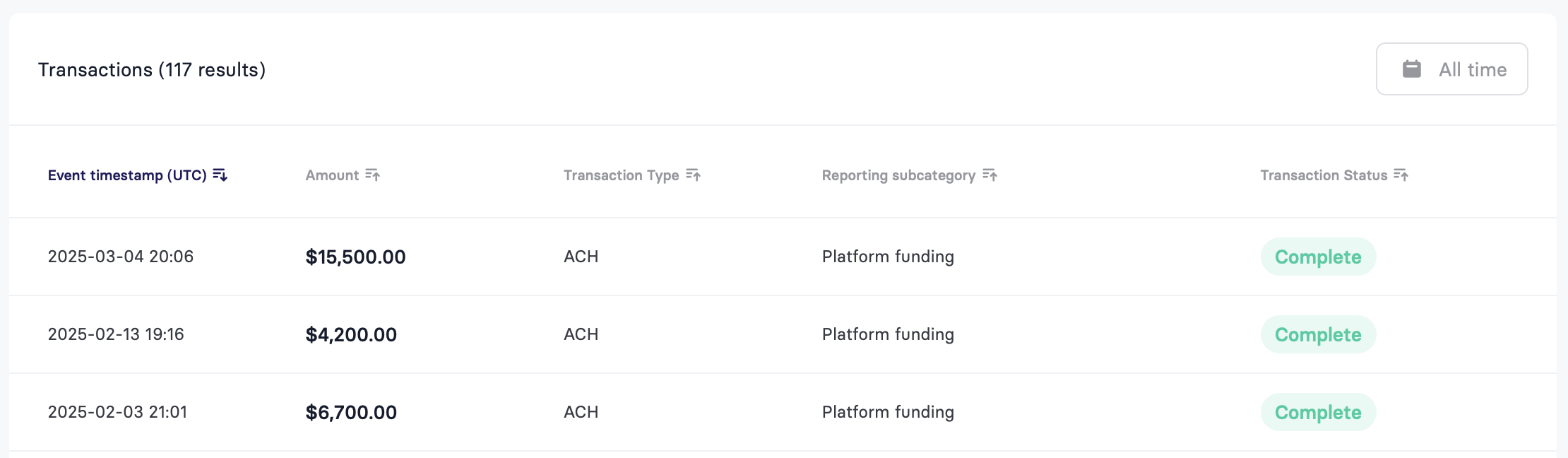Click the Transaction Type sort arrow icon
The image size is (1568, 458).
click(x=693, y=175)
